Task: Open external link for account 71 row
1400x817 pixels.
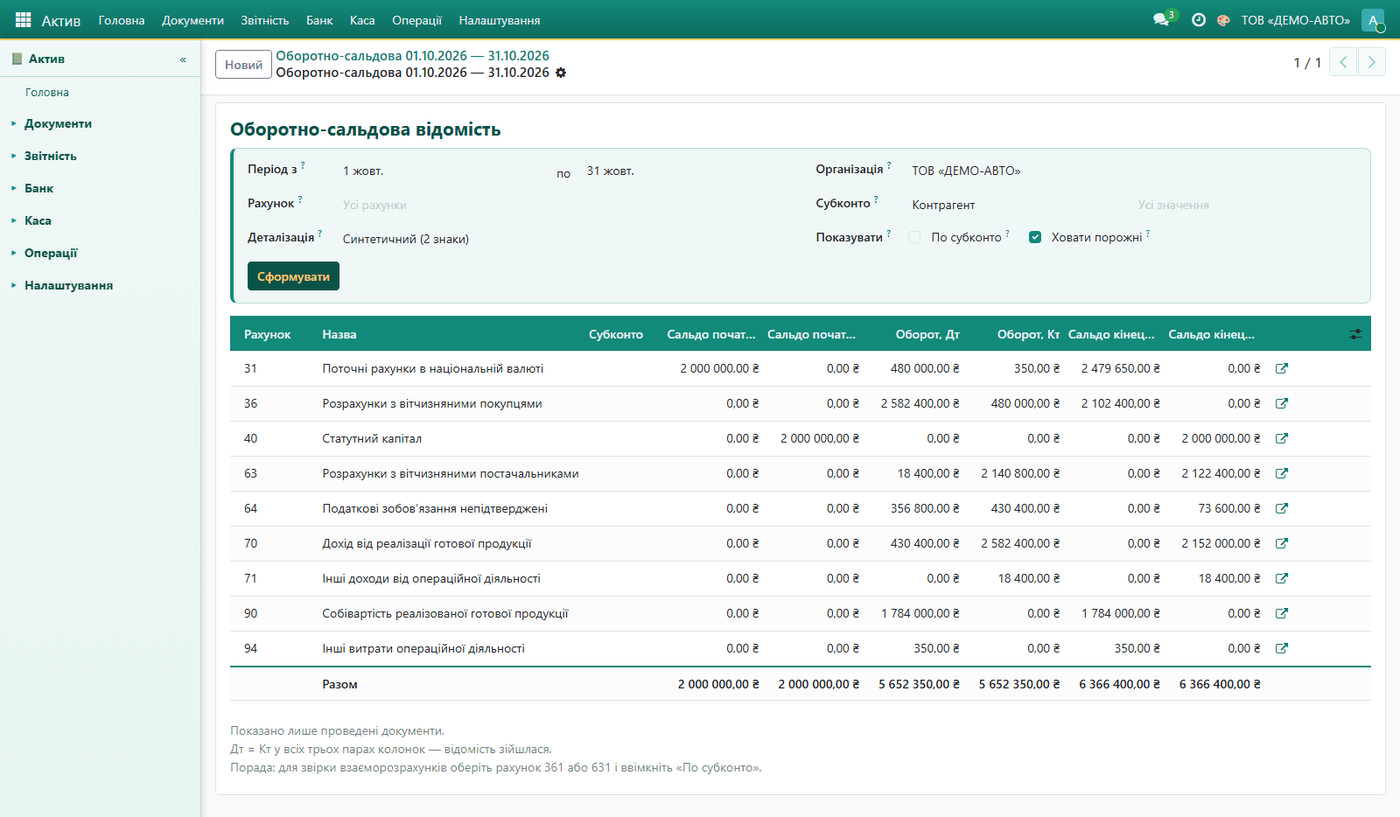Action: coord(1282,579)
